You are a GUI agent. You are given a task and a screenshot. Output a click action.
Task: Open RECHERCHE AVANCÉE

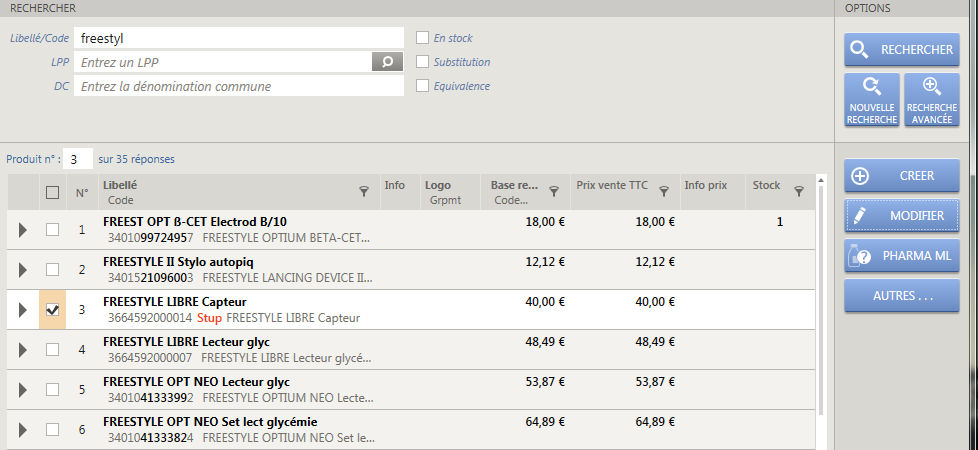coord(932,100)
